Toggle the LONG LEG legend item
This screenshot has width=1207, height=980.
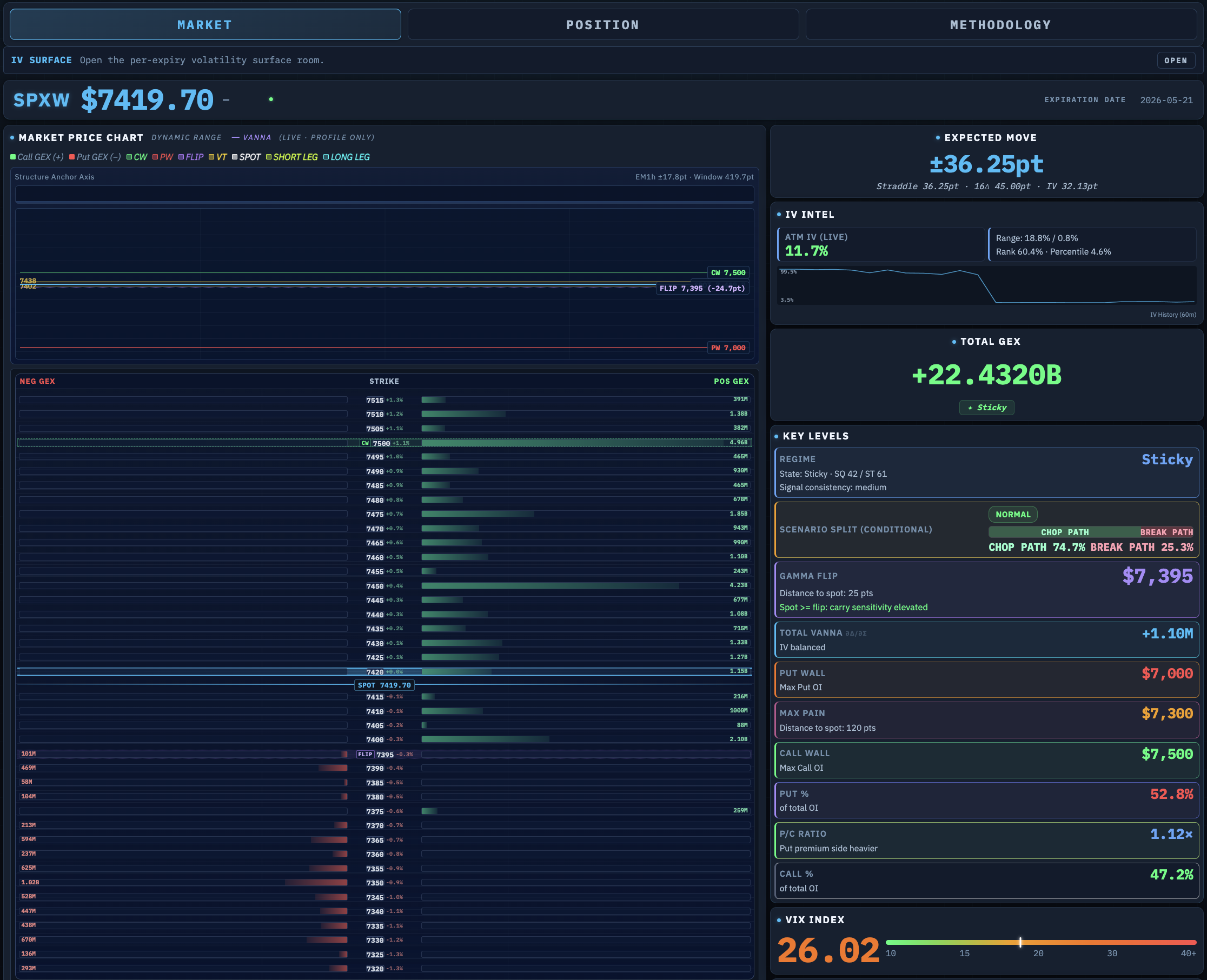click(346, 157)
